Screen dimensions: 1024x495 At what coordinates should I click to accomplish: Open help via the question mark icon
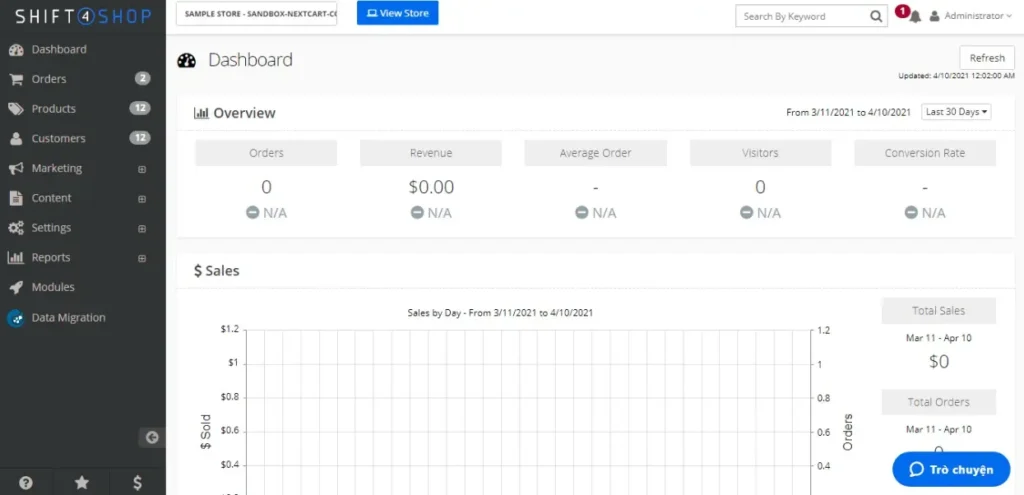[25, 483]
